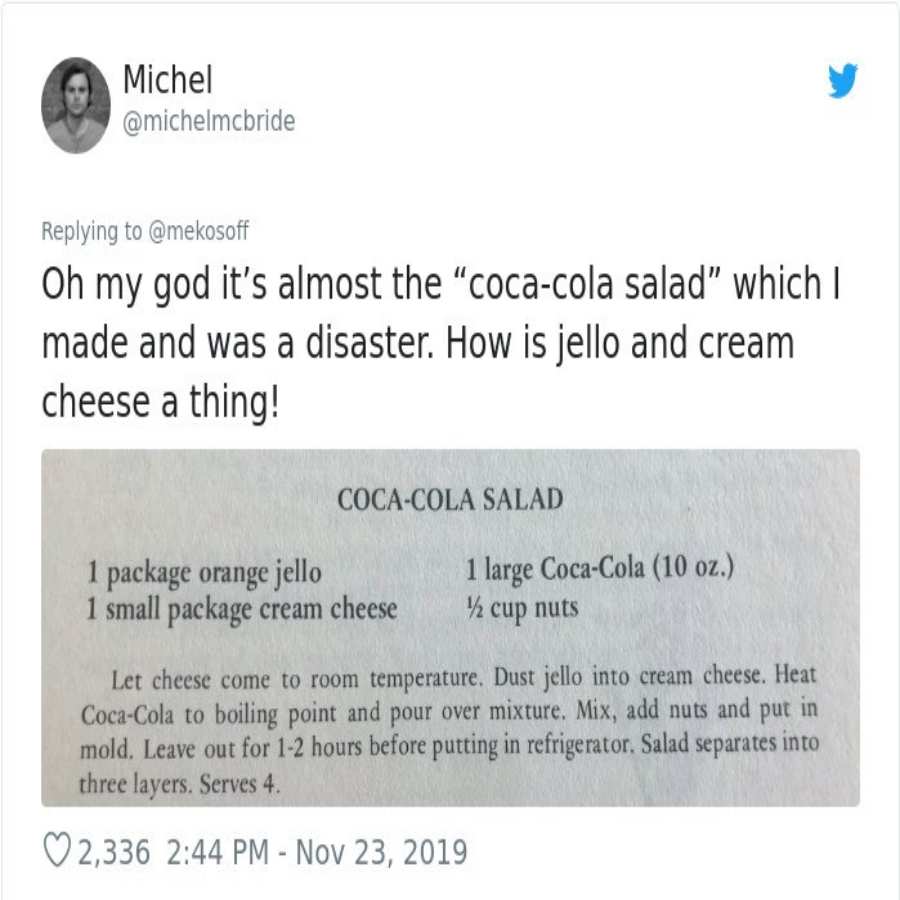Image resolution: width=900 pixels, height=900 pixels.
Task: Click the COCA-COLA SALAD recipe title
Action: pos(450,499)
